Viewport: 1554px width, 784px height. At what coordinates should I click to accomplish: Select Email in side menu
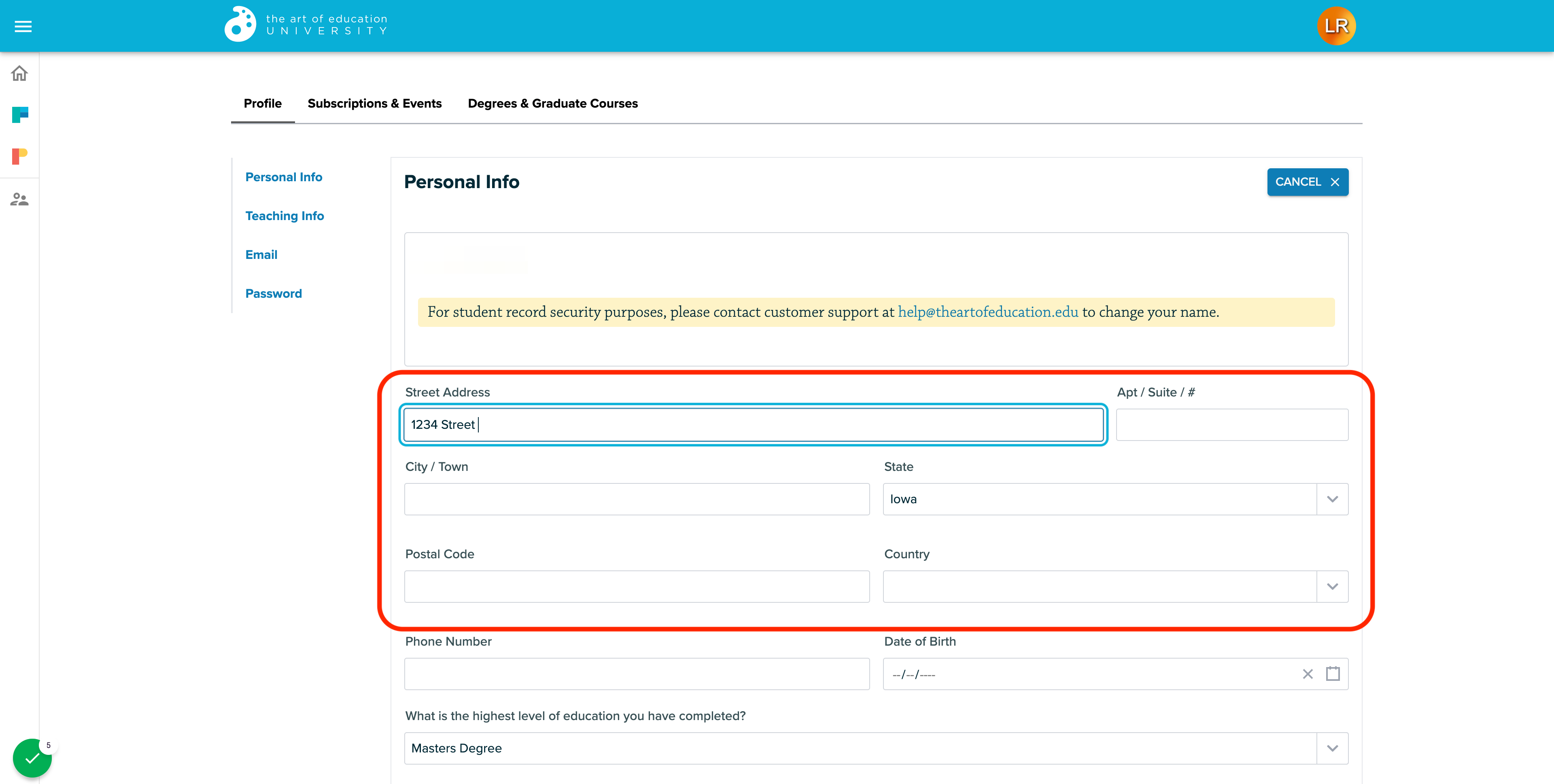pyautogui.click(x=261, y=255)
